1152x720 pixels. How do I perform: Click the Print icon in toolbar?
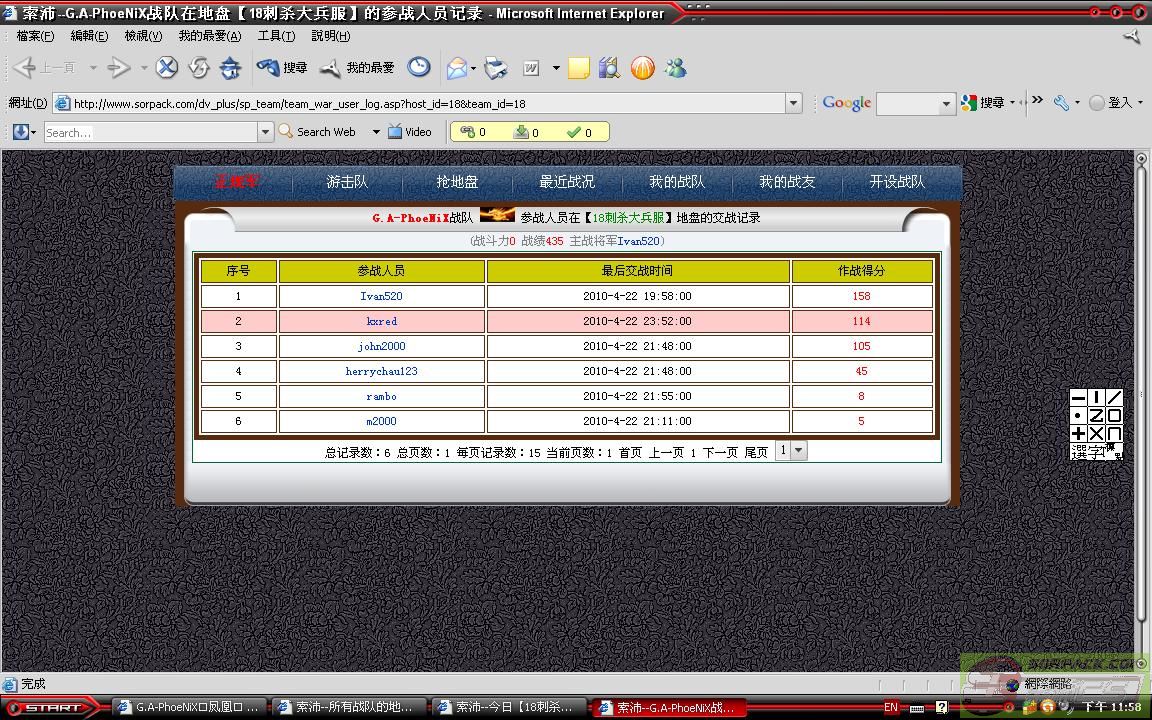[x=496, y=68]
